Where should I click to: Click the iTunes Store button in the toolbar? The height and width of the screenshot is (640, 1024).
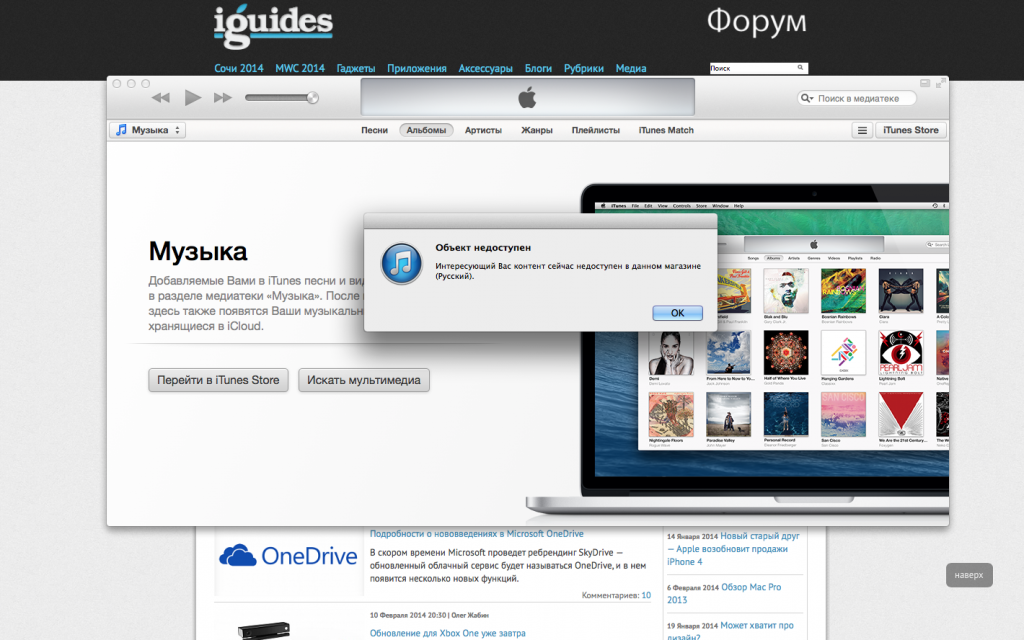(x=910, y=131)
